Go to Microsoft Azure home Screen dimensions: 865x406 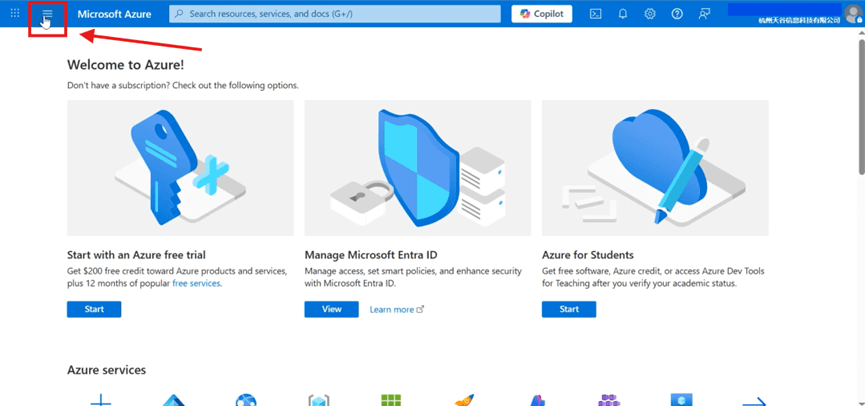pos(114,14)
